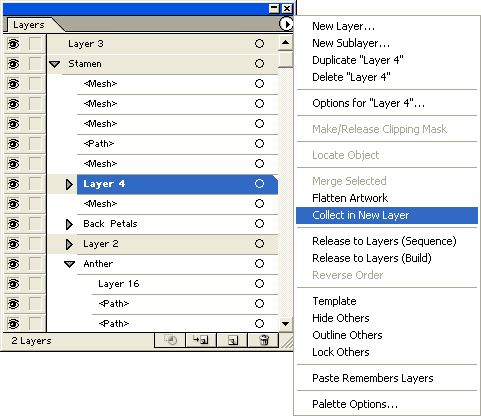Select the Layer 16 row
Viewport: 481px width, 416px height.
pyautogui.click(x=185, y=284)
